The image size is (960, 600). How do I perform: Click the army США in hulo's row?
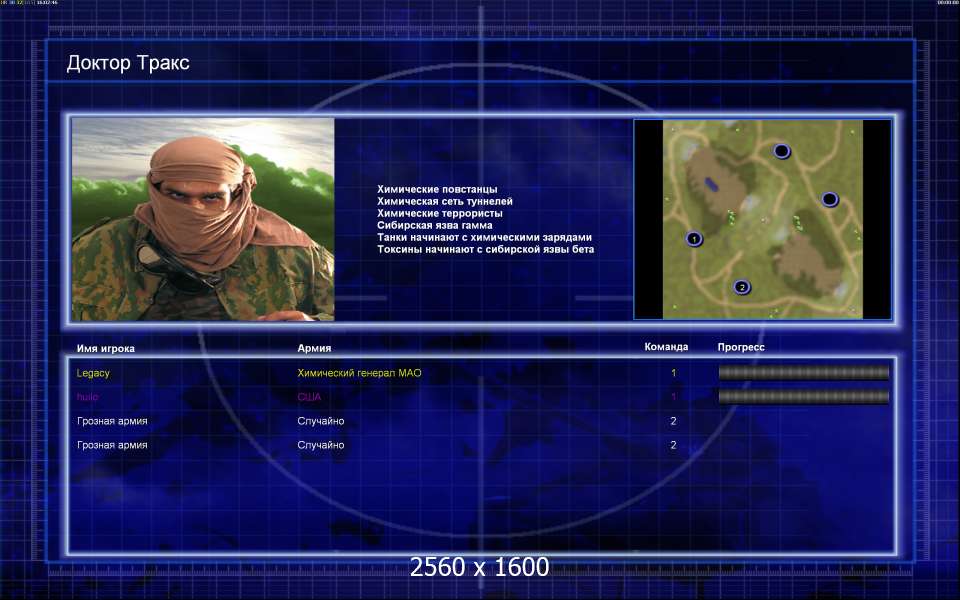coord(309,397)
